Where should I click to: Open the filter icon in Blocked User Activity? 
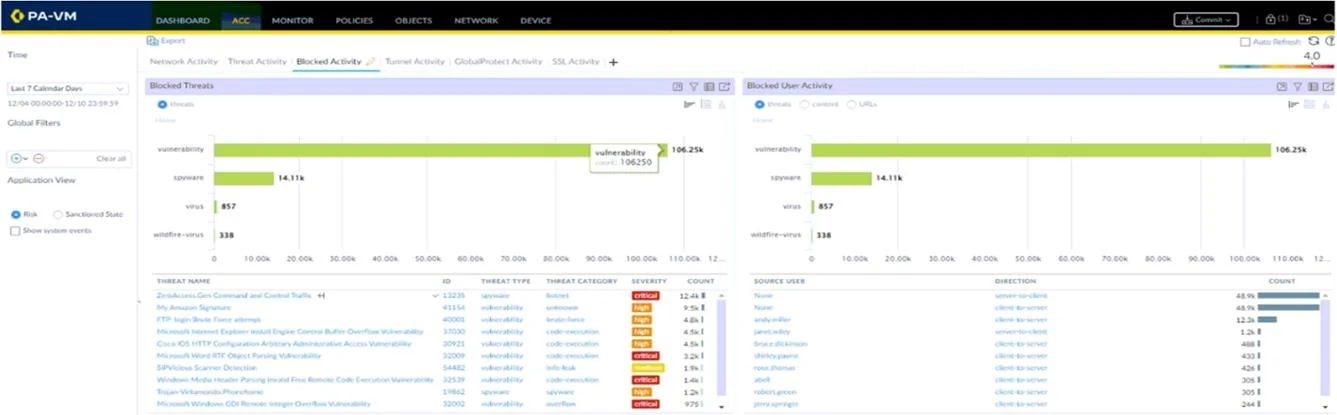(1297, 87)
